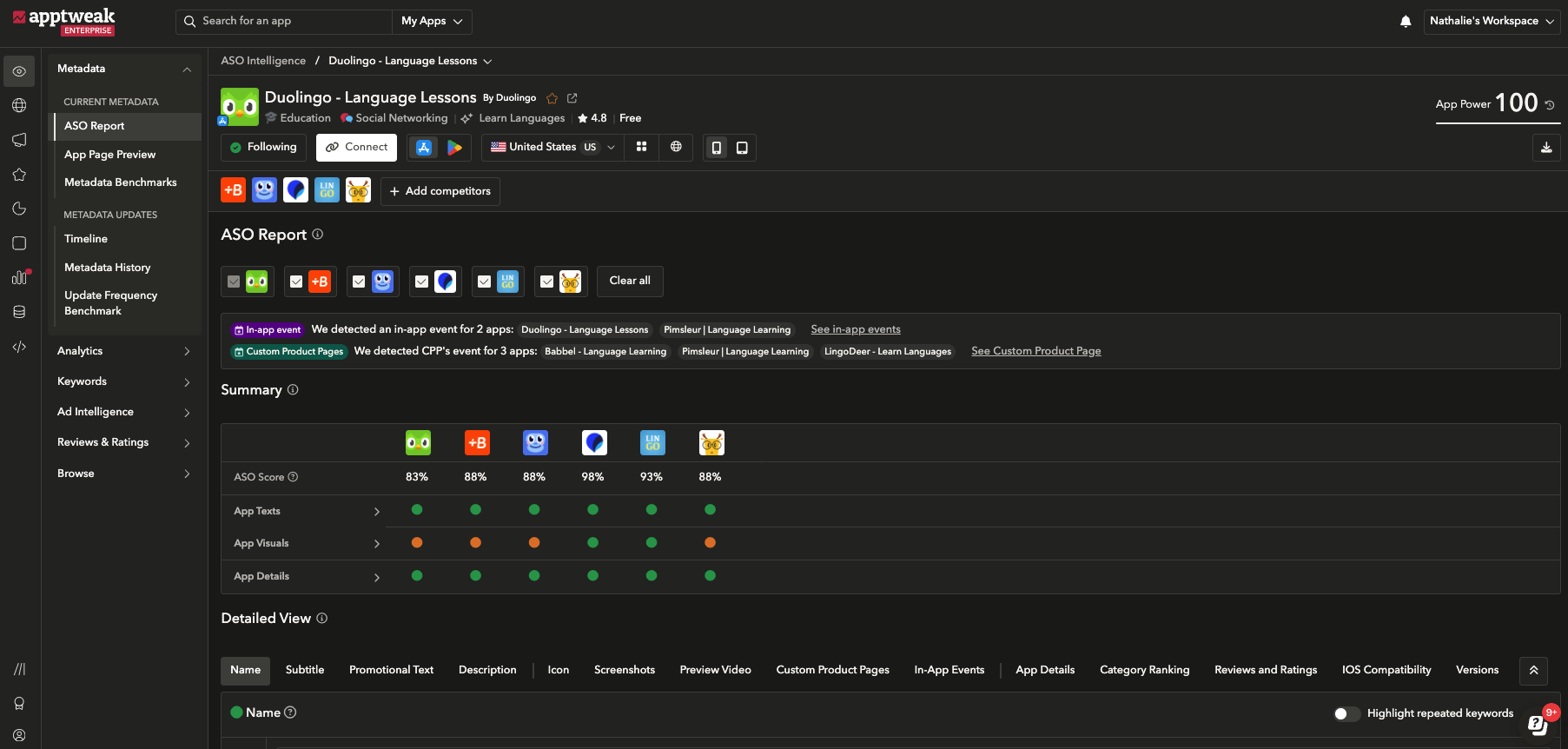
Task: Open the pie chart sidebar icon
Action: tap(19, 209)
